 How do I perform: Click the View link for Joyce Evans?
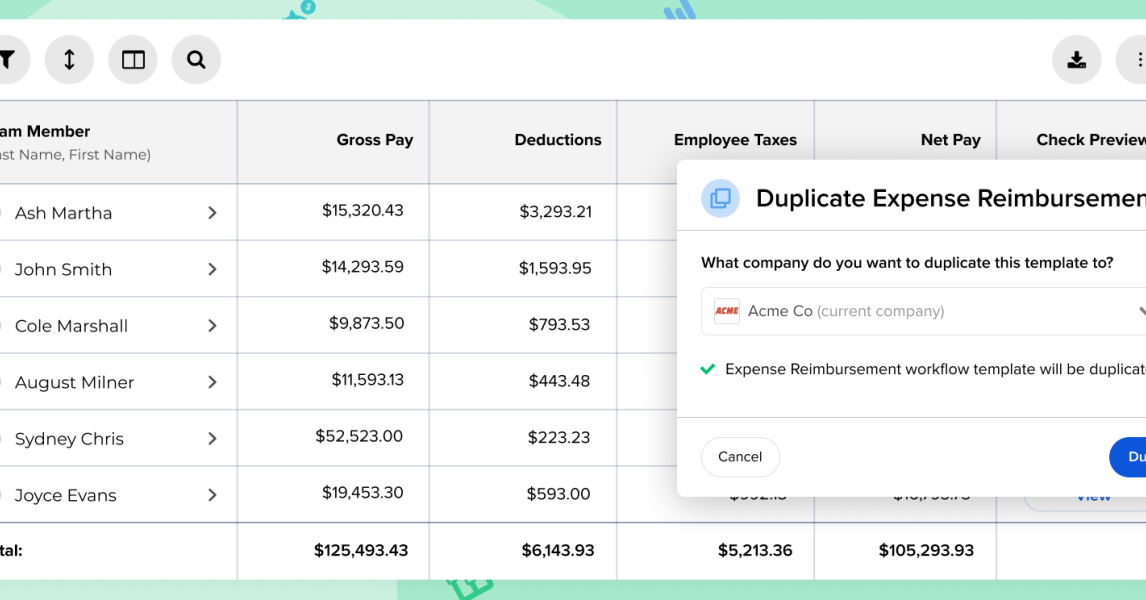pyautogui.click(x=1094, y=495)
